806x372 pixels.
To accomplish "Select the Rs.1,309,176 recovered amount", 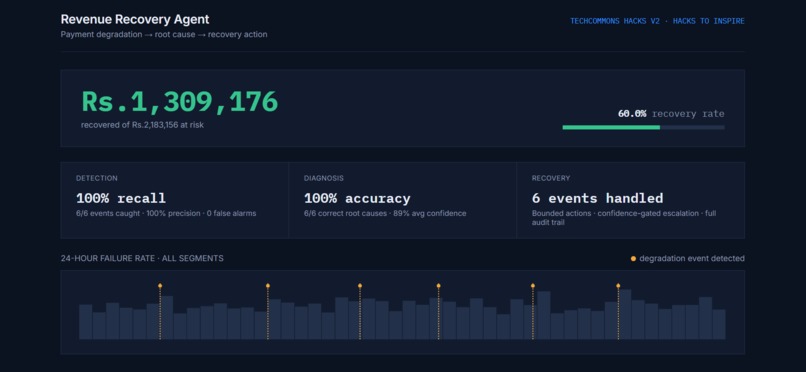I will click(x=179, y=101).
